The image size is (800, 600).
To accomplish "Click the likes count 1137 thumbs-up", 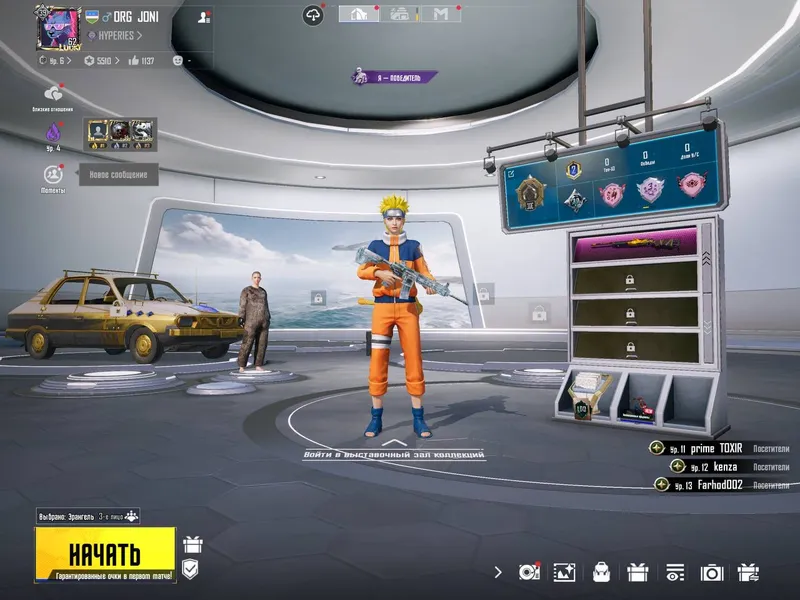I will click(x=141, y=61).
